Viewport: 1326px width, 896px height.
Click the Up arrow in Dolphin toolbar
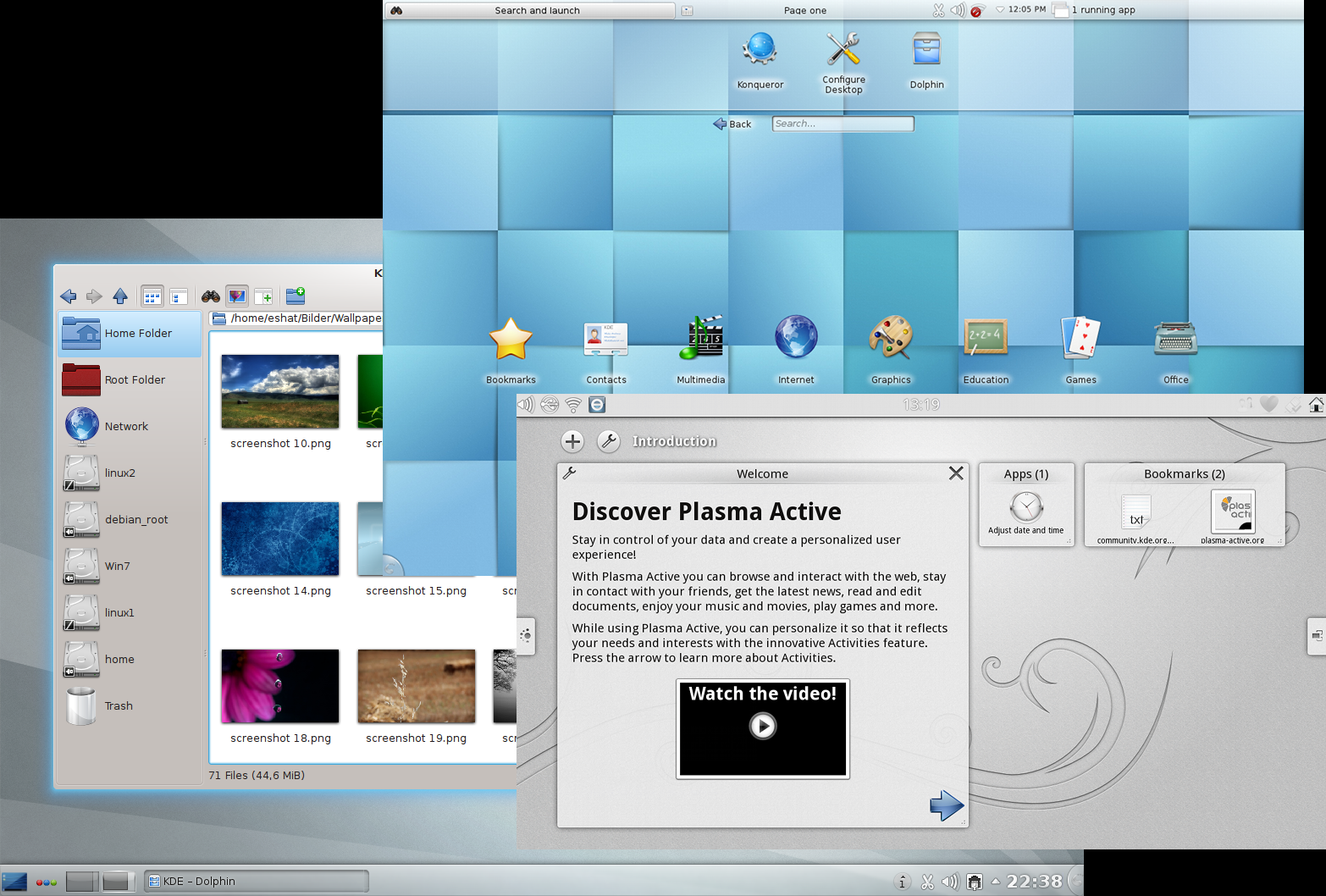[x=120, y=296]
